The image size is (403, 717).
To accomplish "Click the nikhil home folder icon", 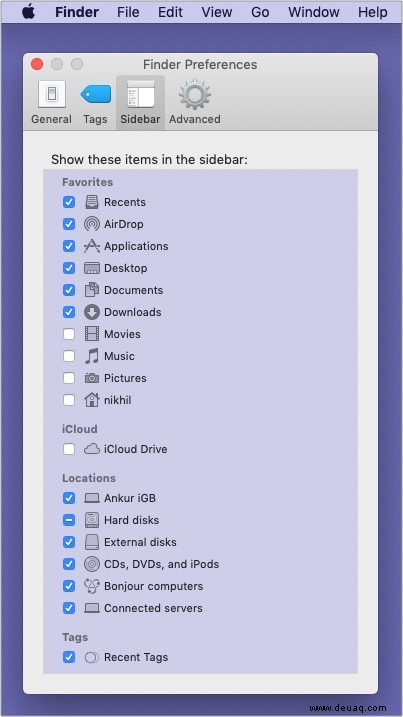I will click(92, 400).
